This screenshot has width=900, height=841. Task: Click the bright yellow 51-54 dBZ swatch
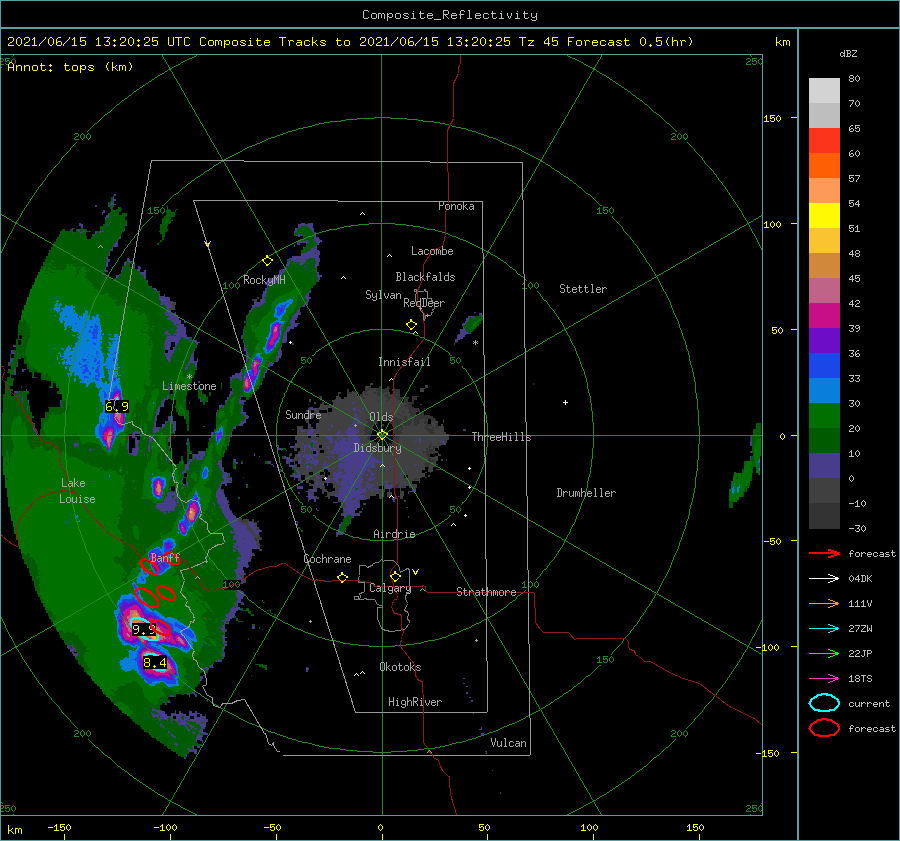[x=824, y=216]
